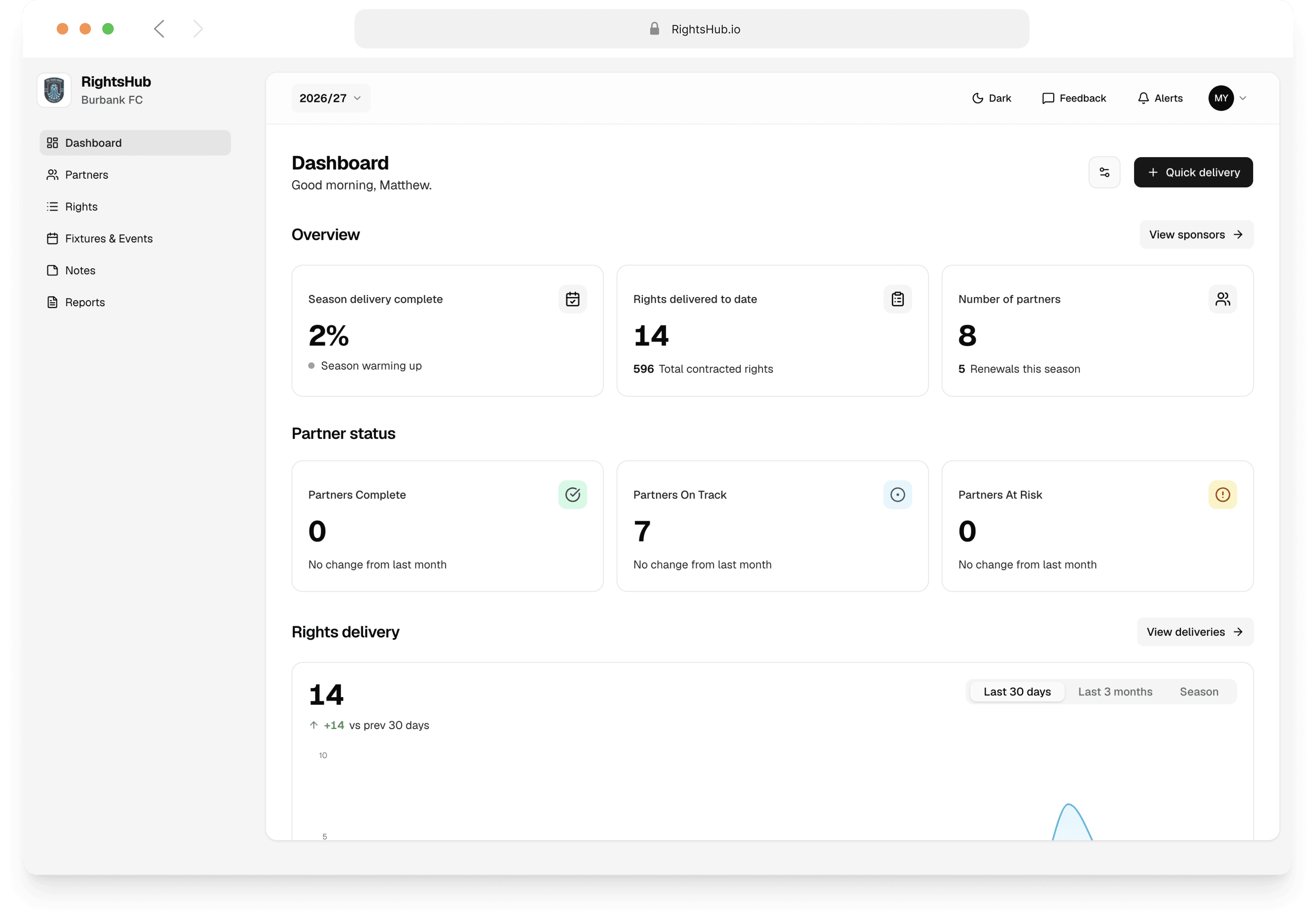Click green check icon on Partners Complete
Screen dimensions: 1316x921
572,494
